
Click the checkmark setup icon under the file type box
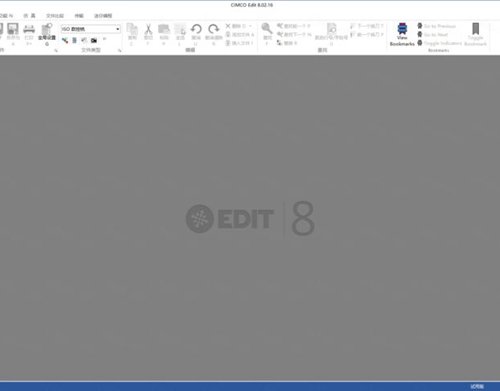tap(84, 40)
